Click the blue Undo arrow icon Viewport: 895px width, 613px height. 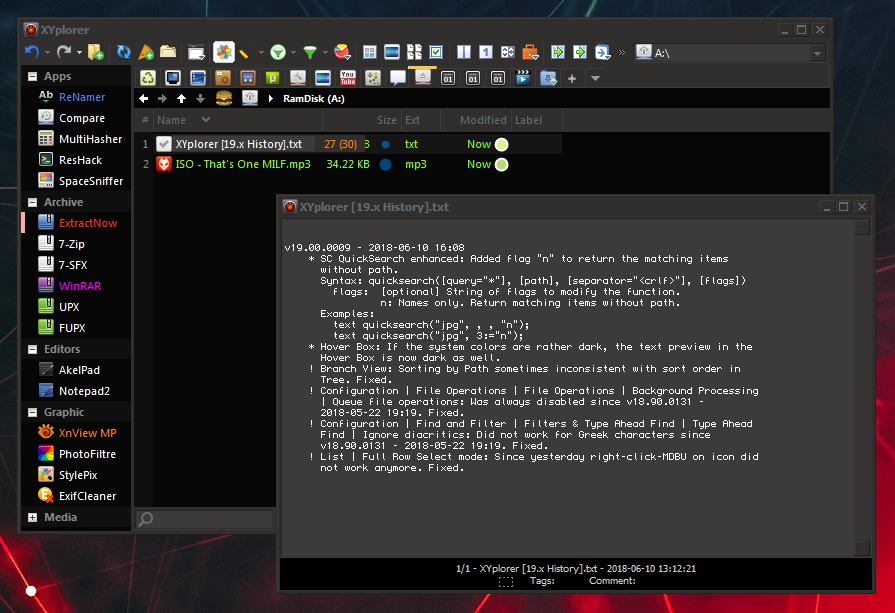(32, 52)
